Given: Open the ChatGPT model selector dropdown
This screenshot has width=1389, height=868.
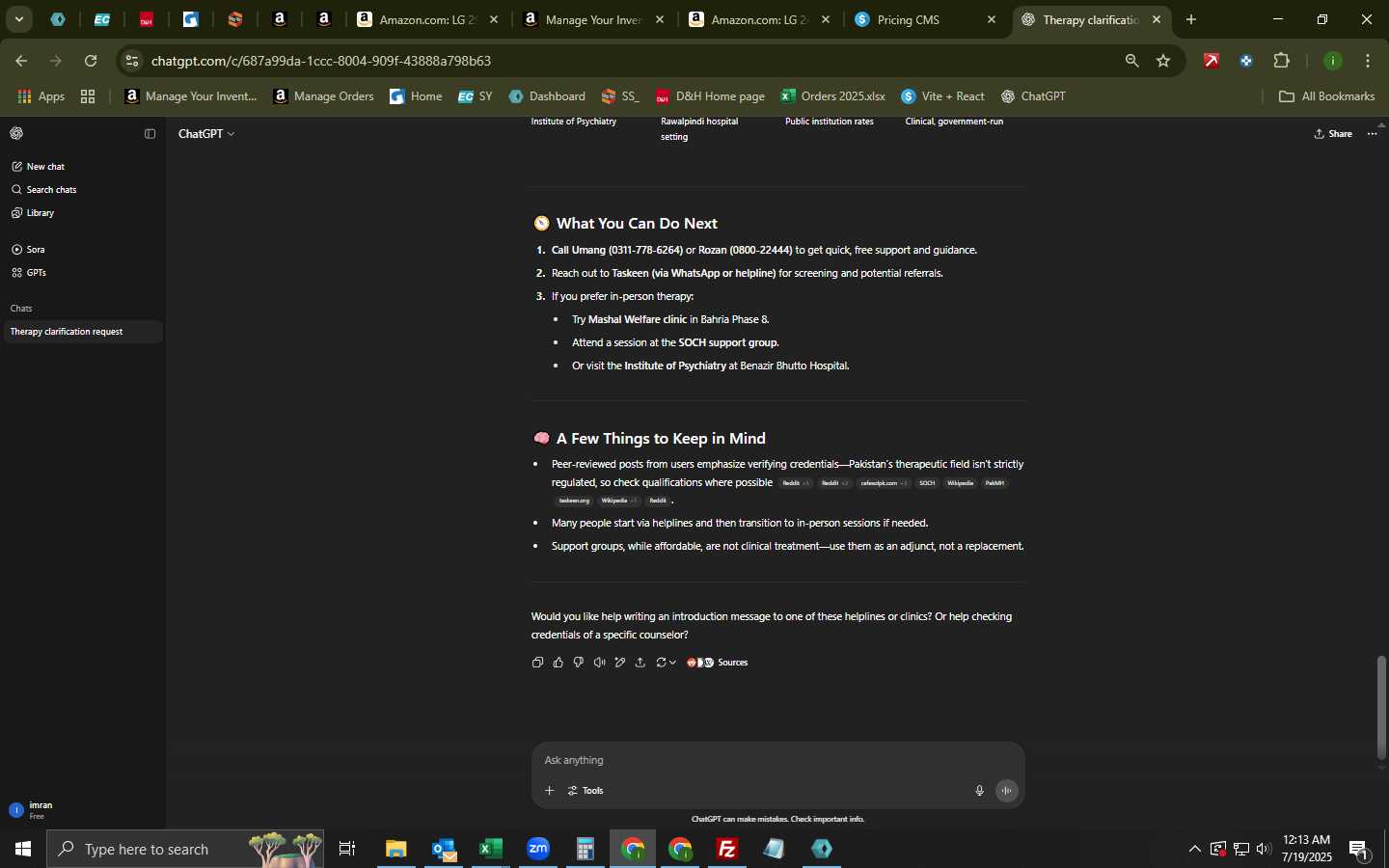Looking at the screenshot, I should [x=206, y=134].
